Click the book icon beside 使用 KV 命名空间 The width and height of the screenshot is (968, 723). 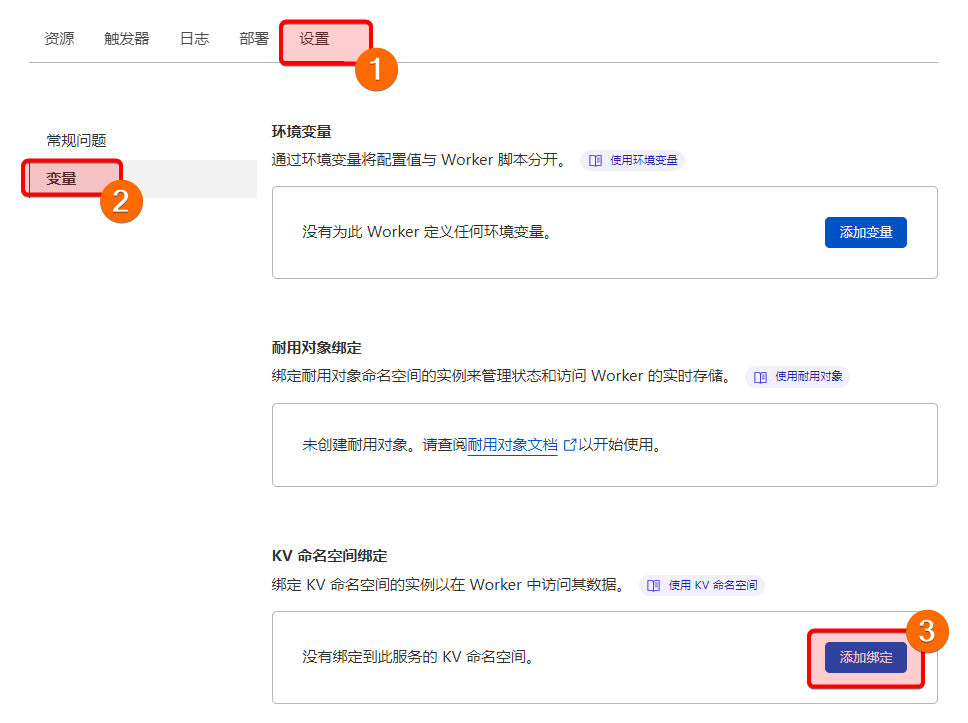pyautogui.click(x=654, y=585)
